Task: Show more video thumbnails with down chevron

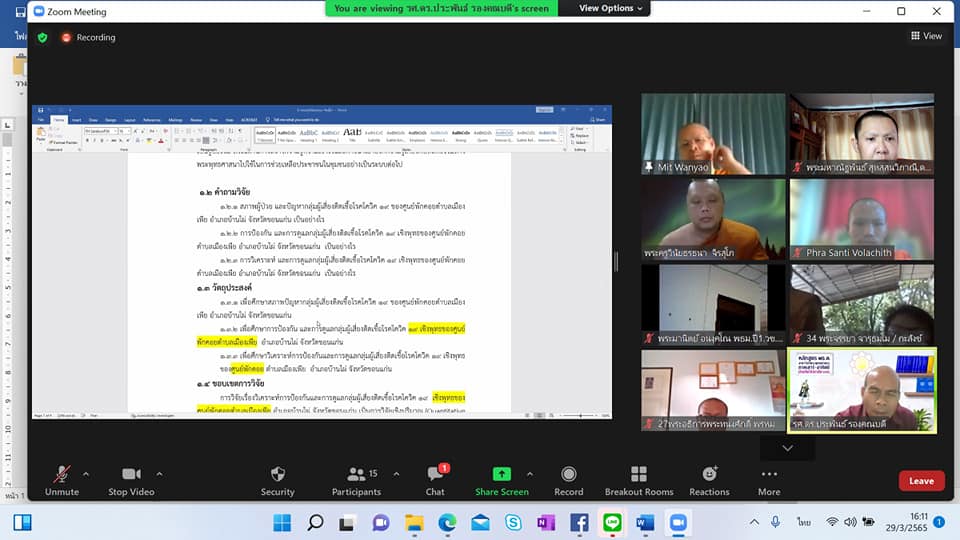Action: pyautogui.click(x=787, y=448)
